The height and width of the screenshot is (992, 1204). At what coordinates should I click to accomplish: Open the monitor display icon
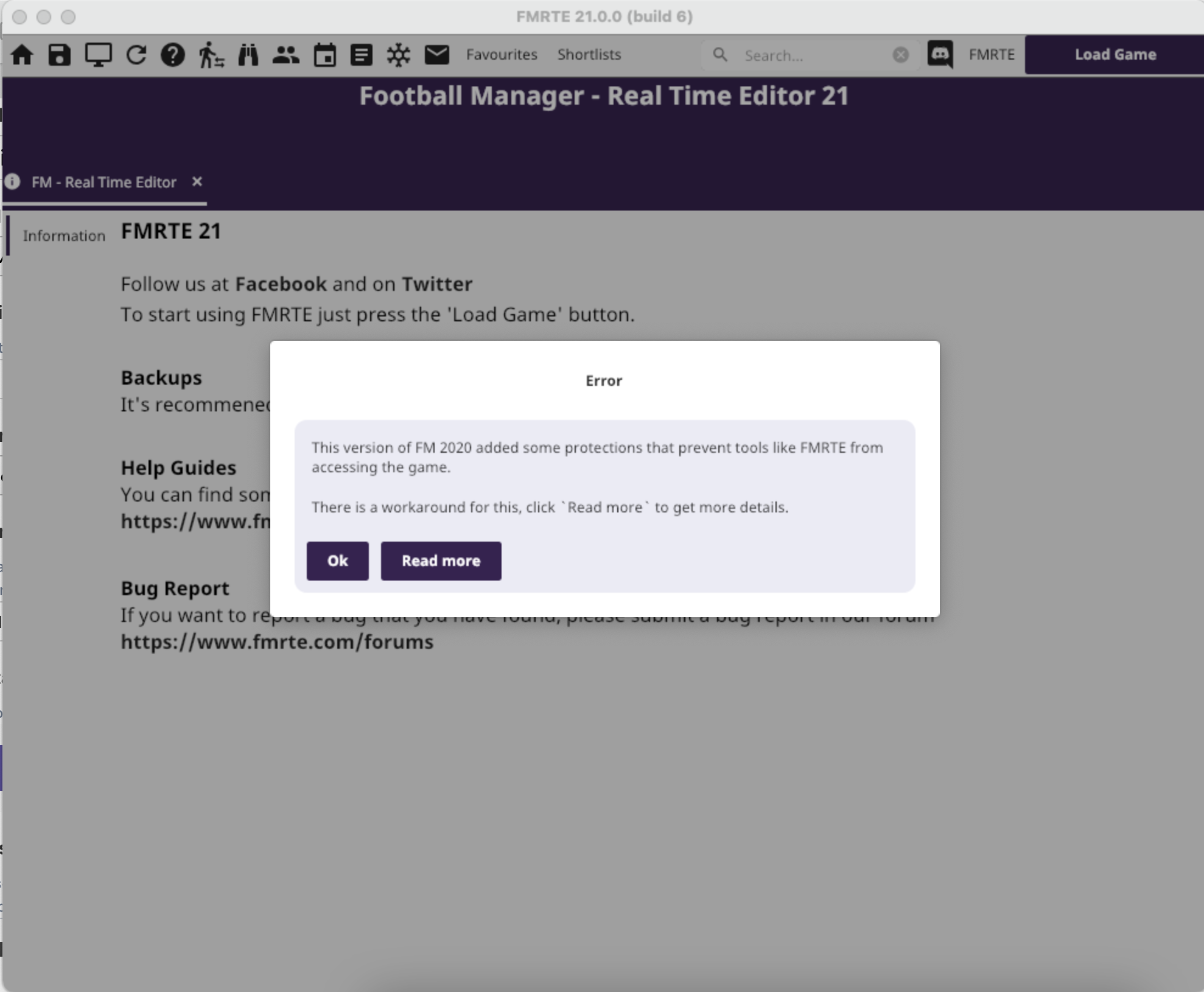point(98,55)
